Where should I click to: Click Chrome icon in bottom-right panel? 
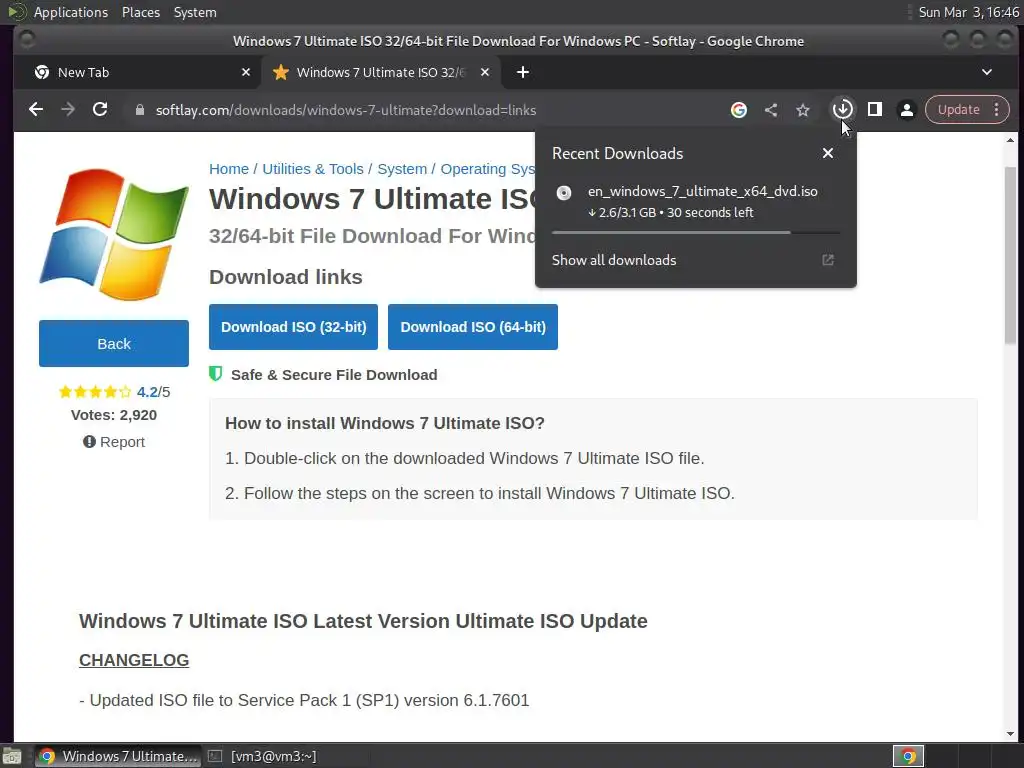[x=908, y=756]
